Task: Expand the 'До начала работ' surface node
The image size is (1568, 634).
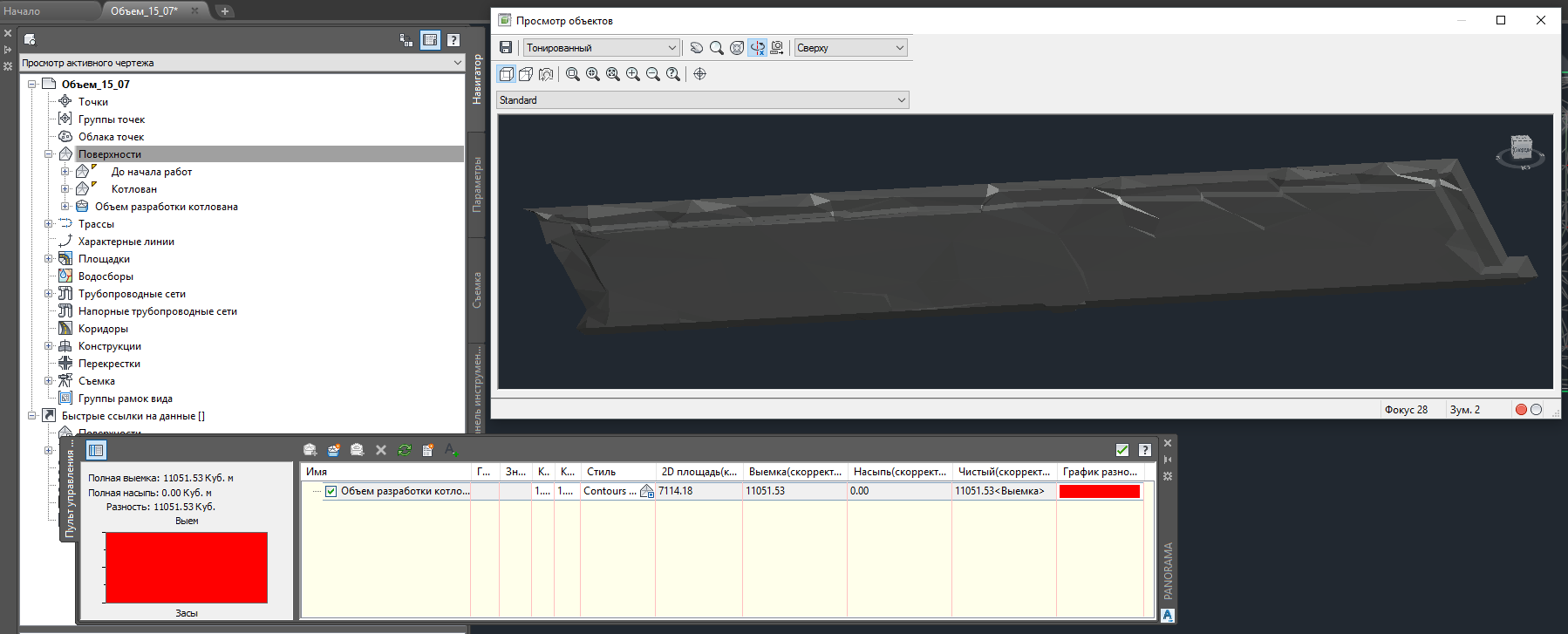Action: pyautogui.click(x=65, y=172)
